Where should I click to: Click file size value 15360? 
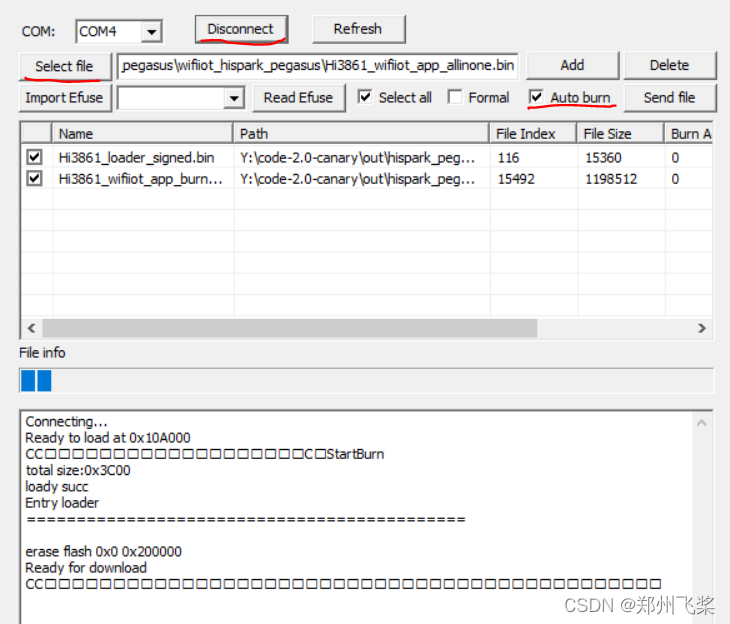click(x=603, y=158)
